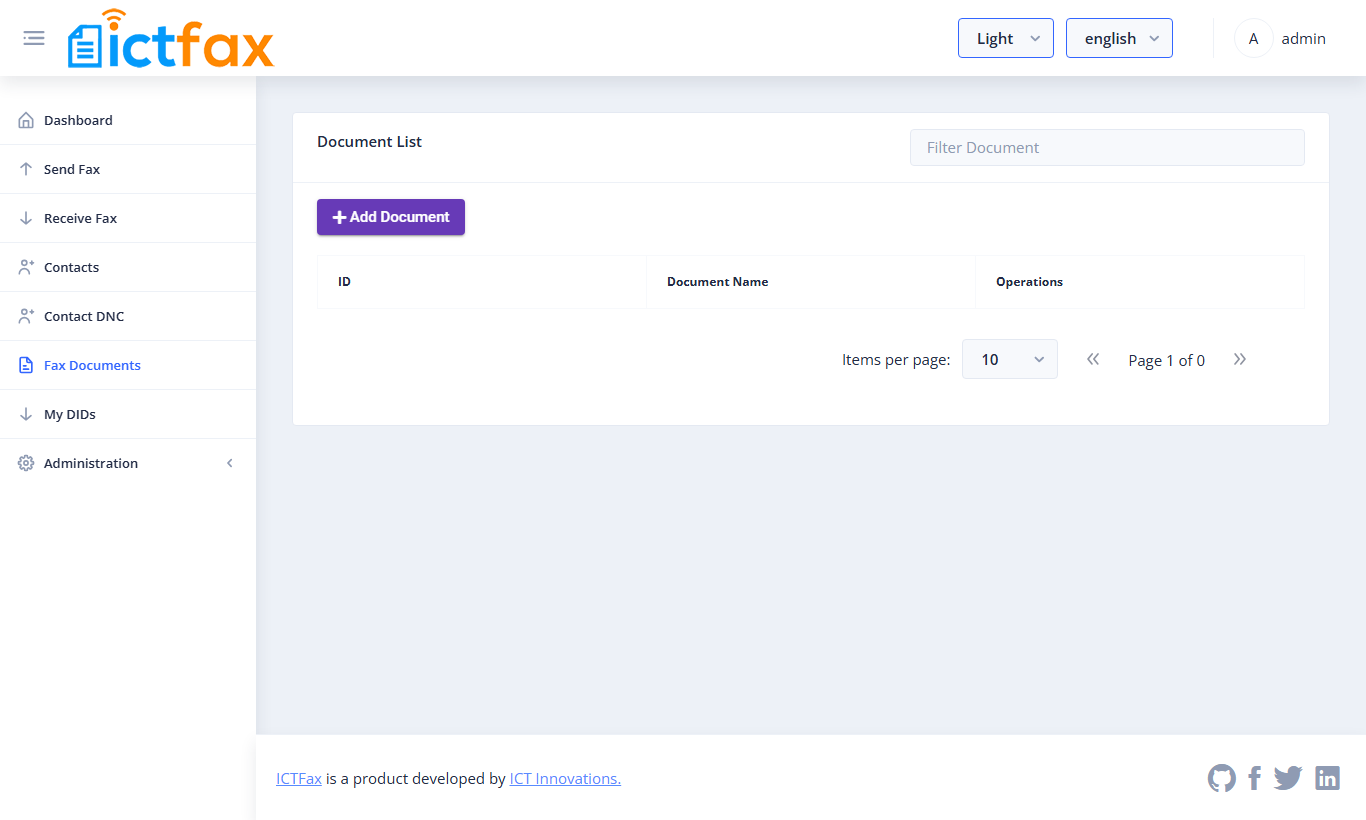
Task: Expand the Administration menu chevron
Action: click(x=230, y=463)
